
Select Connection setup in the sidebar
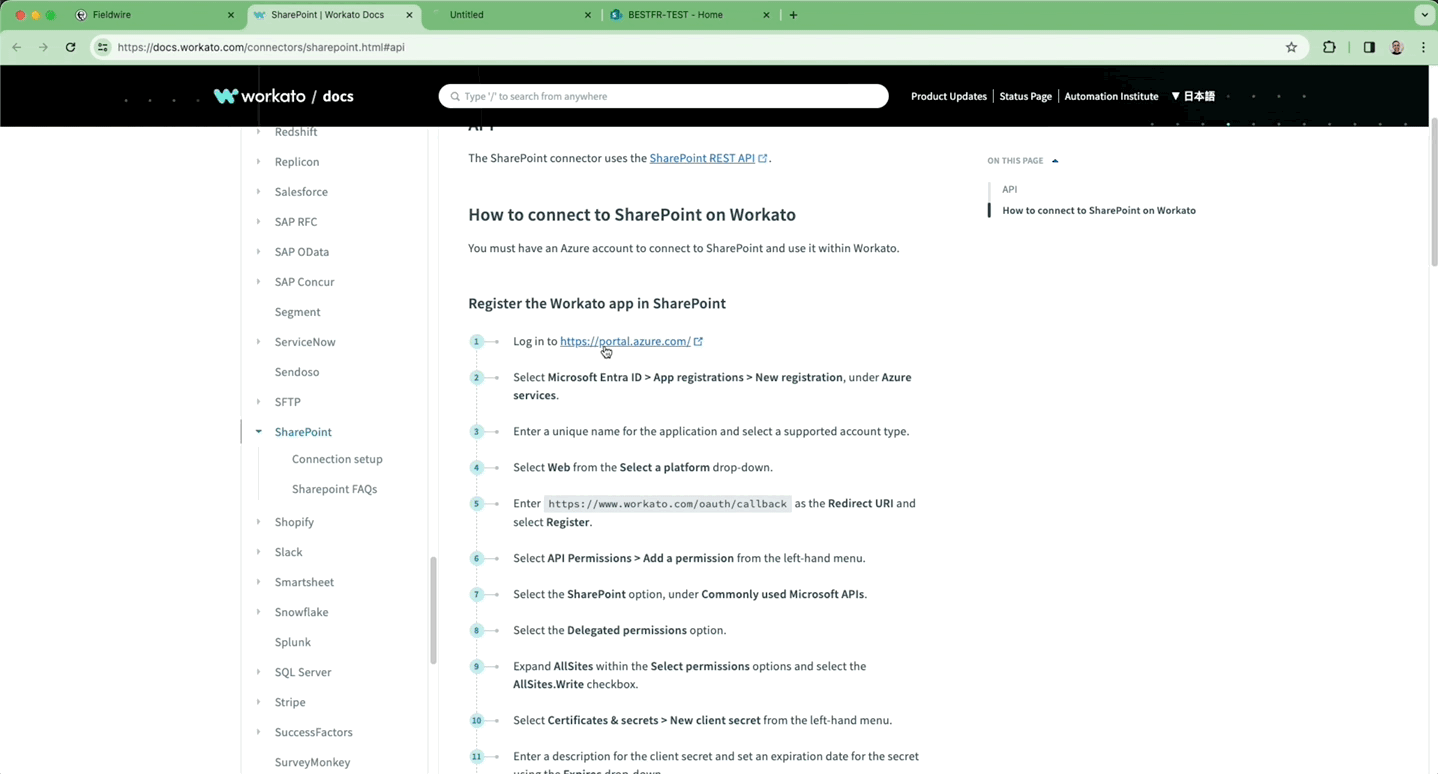click(336, 459)
